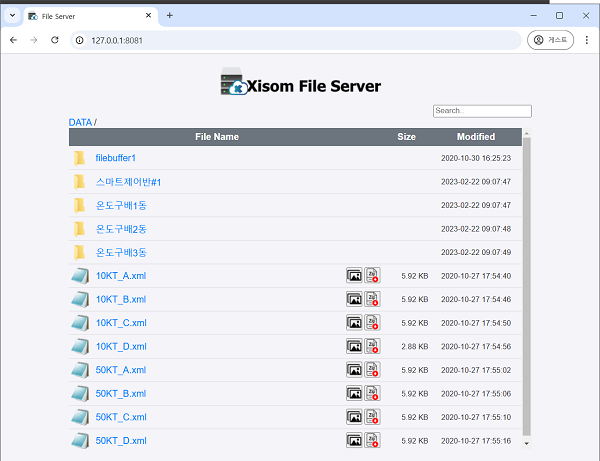Open a new browser tab
This screenshot has width=600, height=461.
tap(170, 16)
